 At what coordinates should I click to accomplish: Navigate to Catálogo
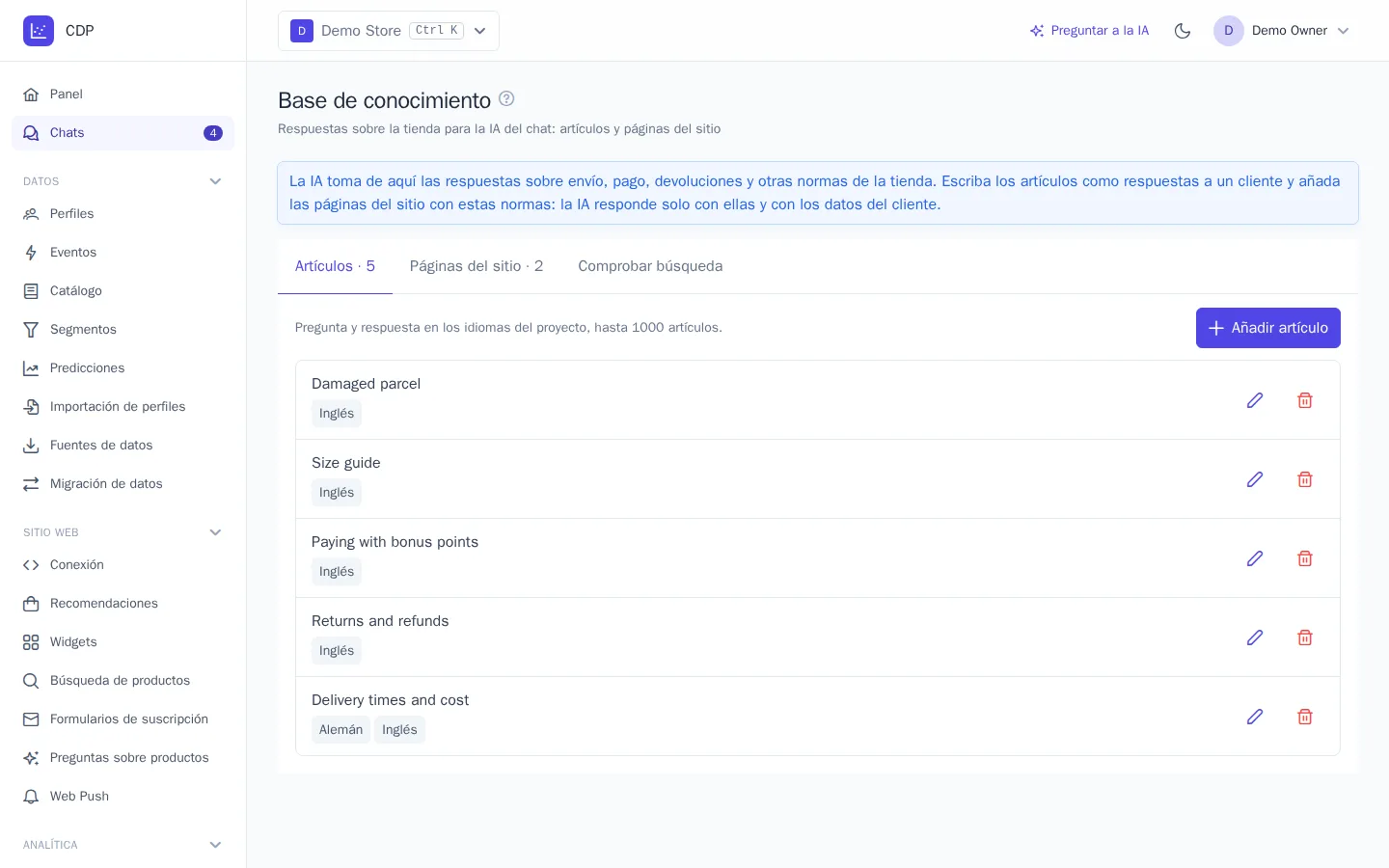123,291
